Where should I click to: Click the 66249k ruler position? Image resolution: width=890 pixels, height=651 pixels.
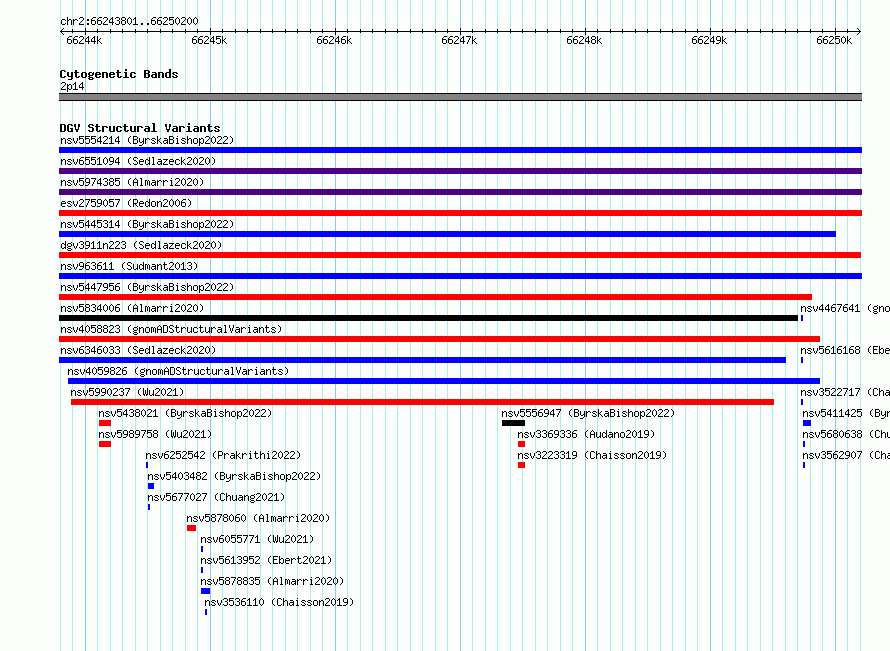pyautogui.click(x=709, y=40)
